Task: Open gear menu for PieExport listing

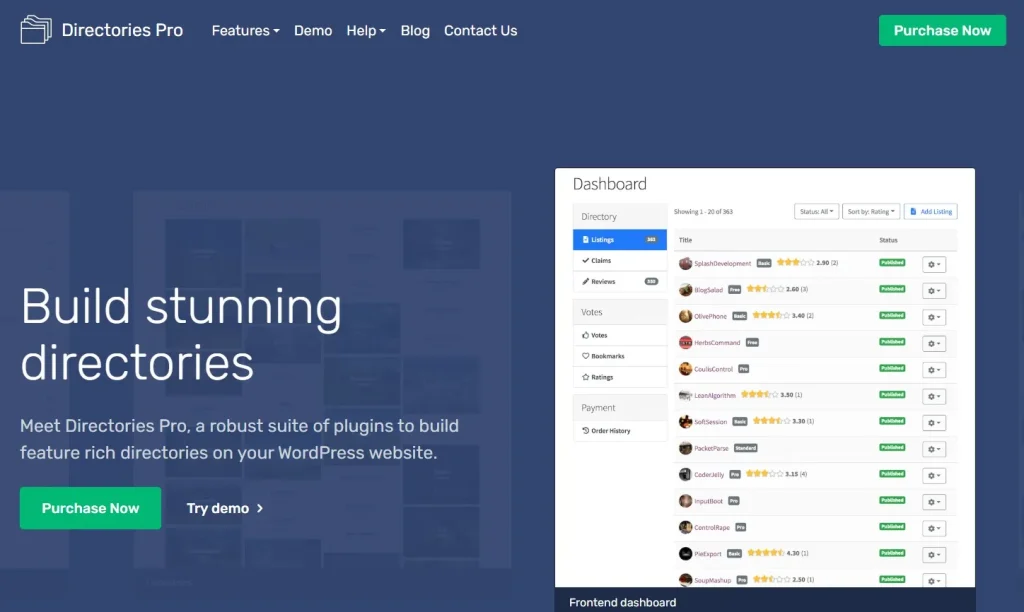Action: coord(934,555)
